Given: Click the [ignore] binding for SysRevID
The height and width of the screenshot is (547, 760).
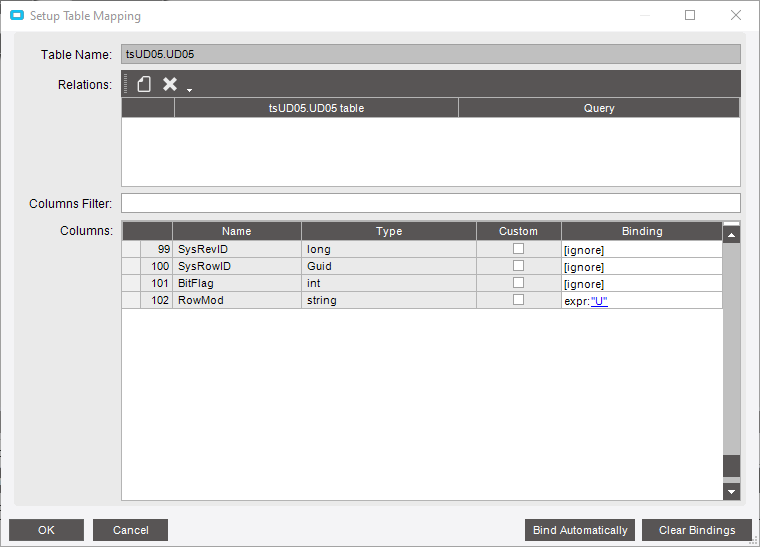Looking at the screenshot, I should coord(642,250).
